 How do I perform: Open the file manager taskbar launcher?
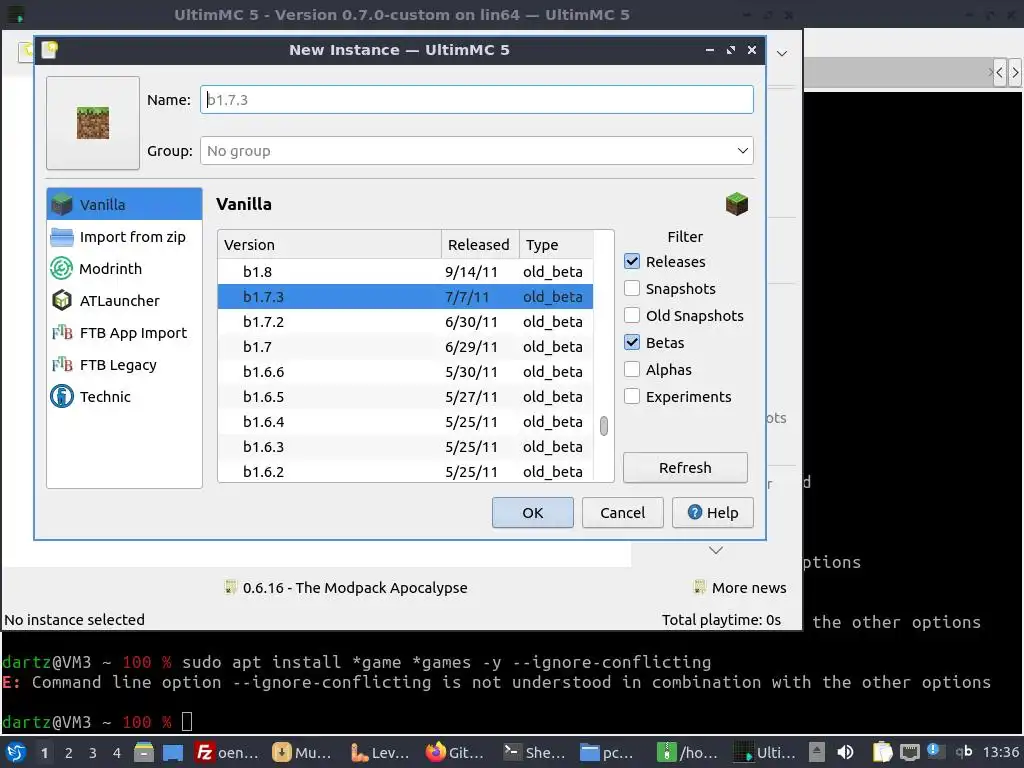[x=144, y=752]
